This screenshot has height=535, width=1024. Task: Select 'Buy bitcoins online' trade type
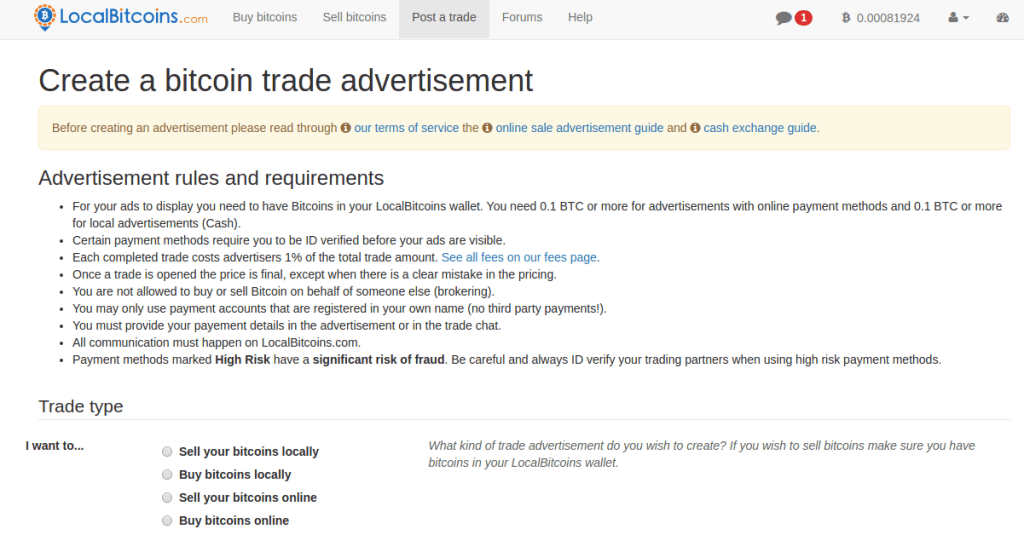167,521
